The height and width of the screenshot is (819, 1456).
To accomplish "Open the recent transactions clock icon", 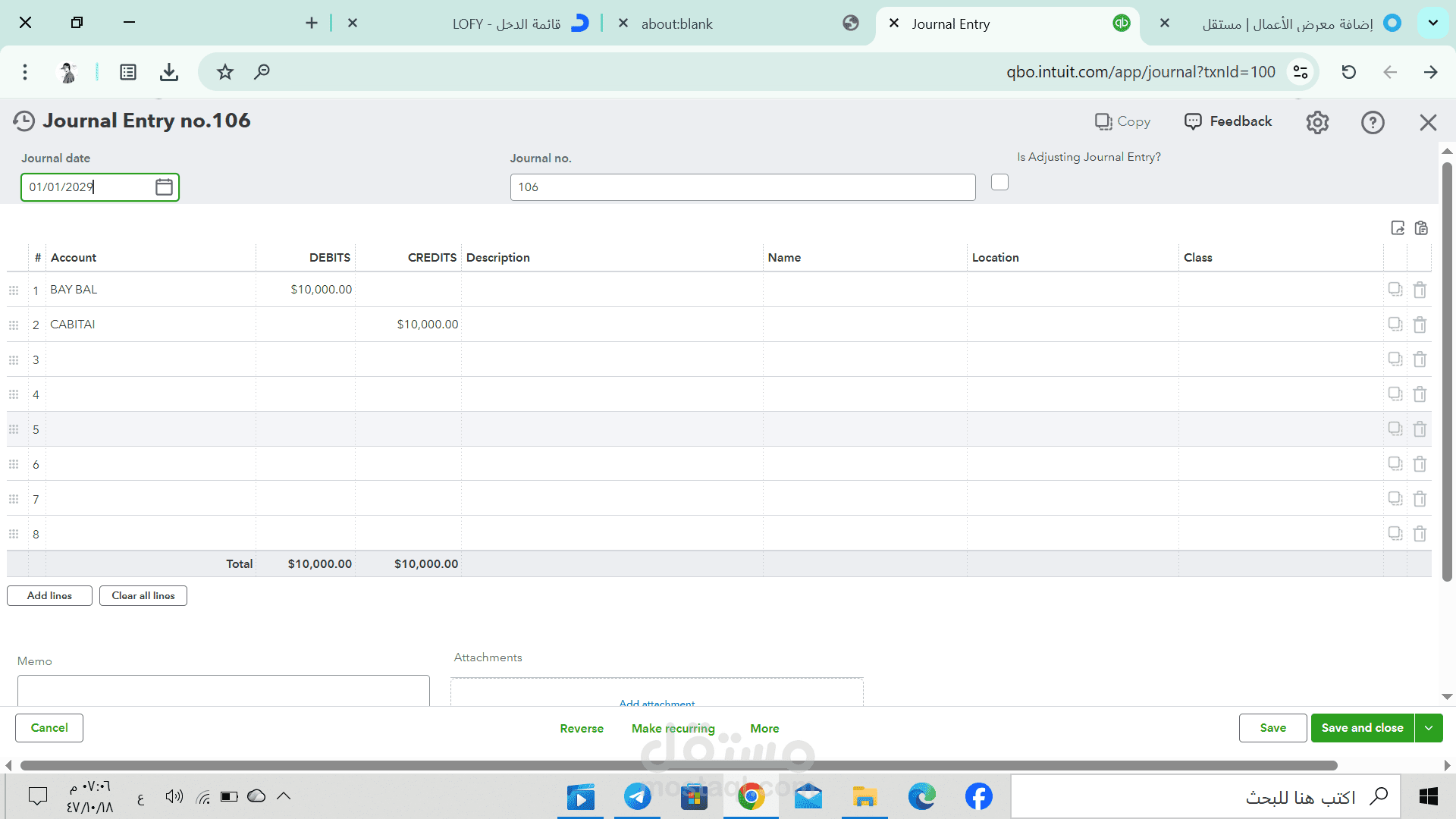I will (x=24, y=121).
